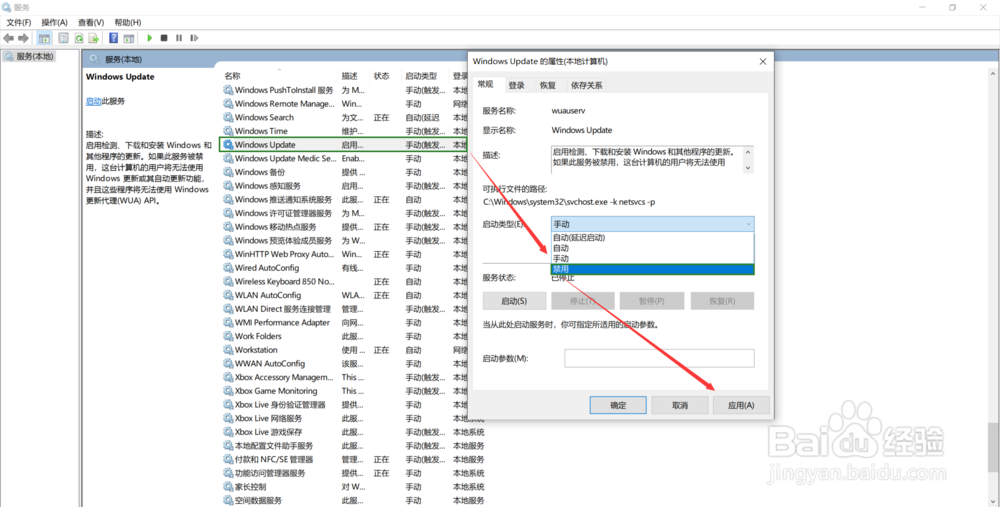This screenshot has width=1000, height=507.
Task: Click the 启动(S) button in the dialog
Action: pos(514,301)
